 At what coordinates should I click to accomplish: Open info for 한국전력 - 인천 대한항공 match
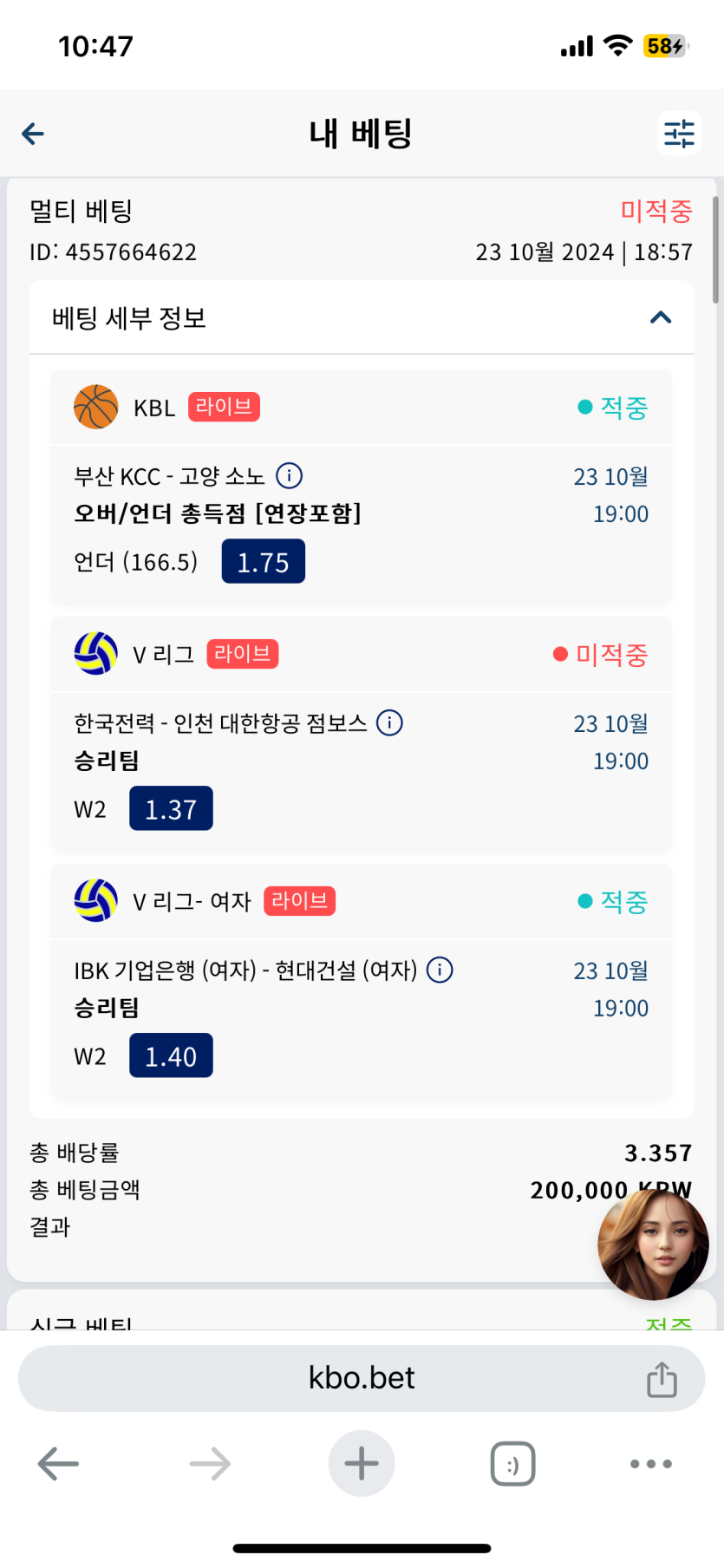click(x=389, y=722)
